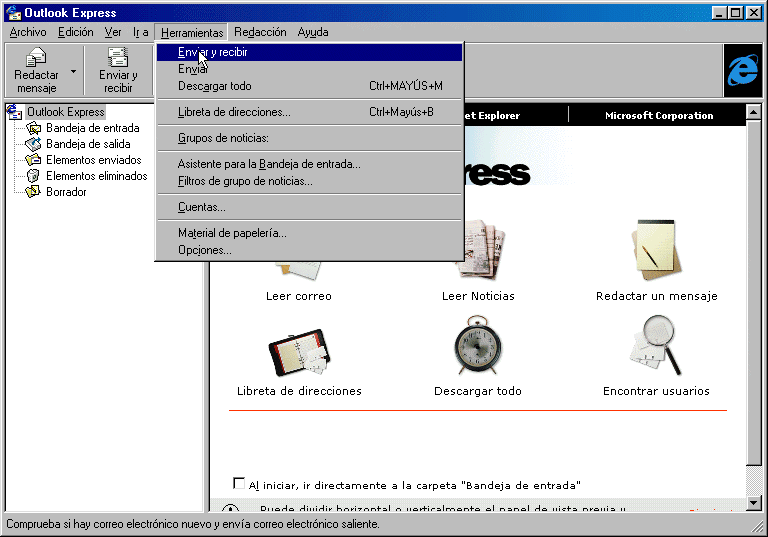This screenshot has height=537, width=768.
Task: Click the Descargar todo clock icon
Action: click(x=477, y=348)
